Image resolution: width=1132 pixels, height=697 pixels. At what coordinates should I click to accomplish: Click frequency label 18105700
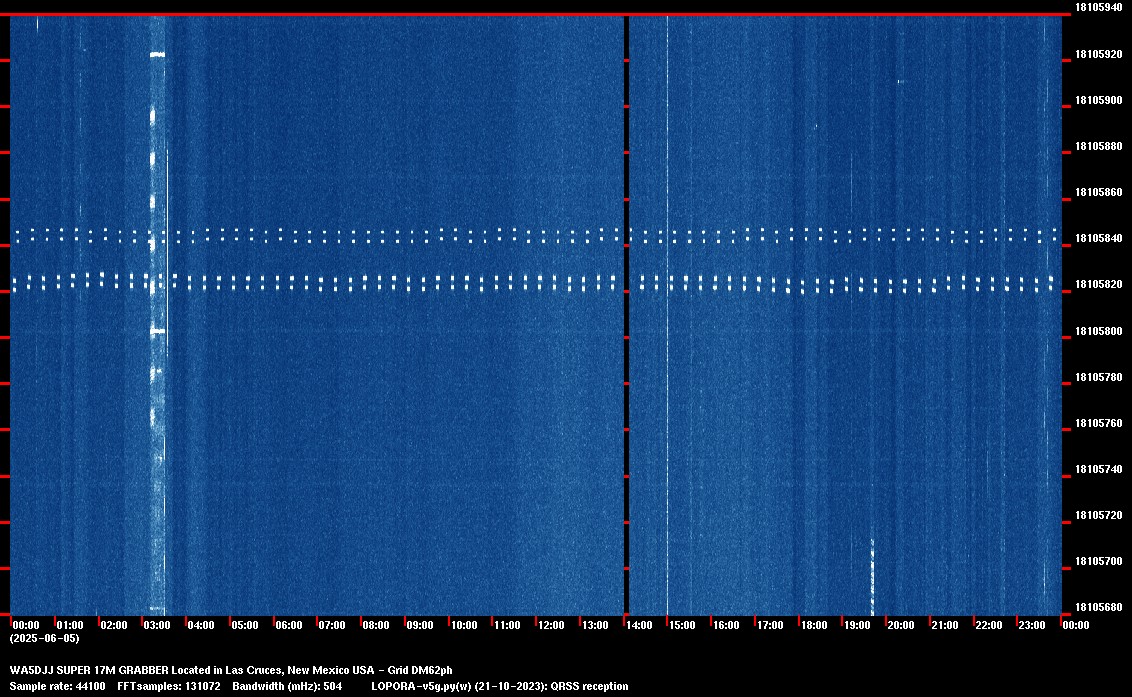pos(1098,561)
